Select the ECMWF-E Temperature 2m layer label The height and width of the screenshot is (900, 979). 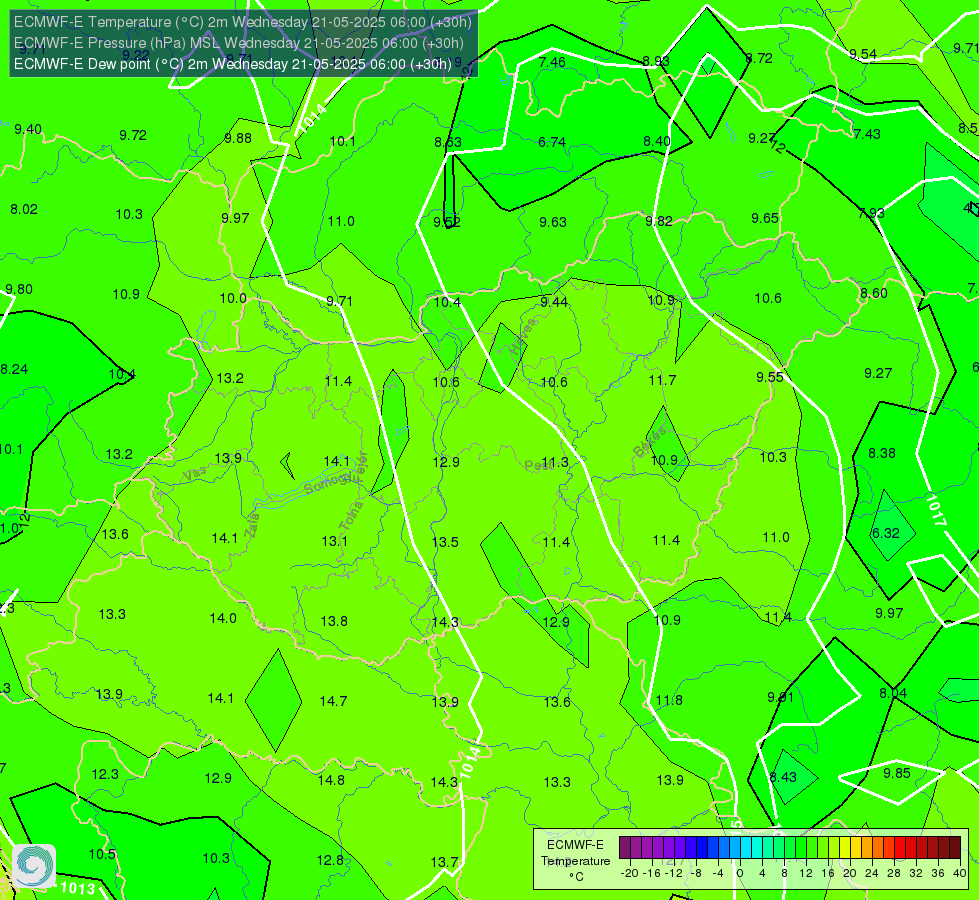[243, 22]
